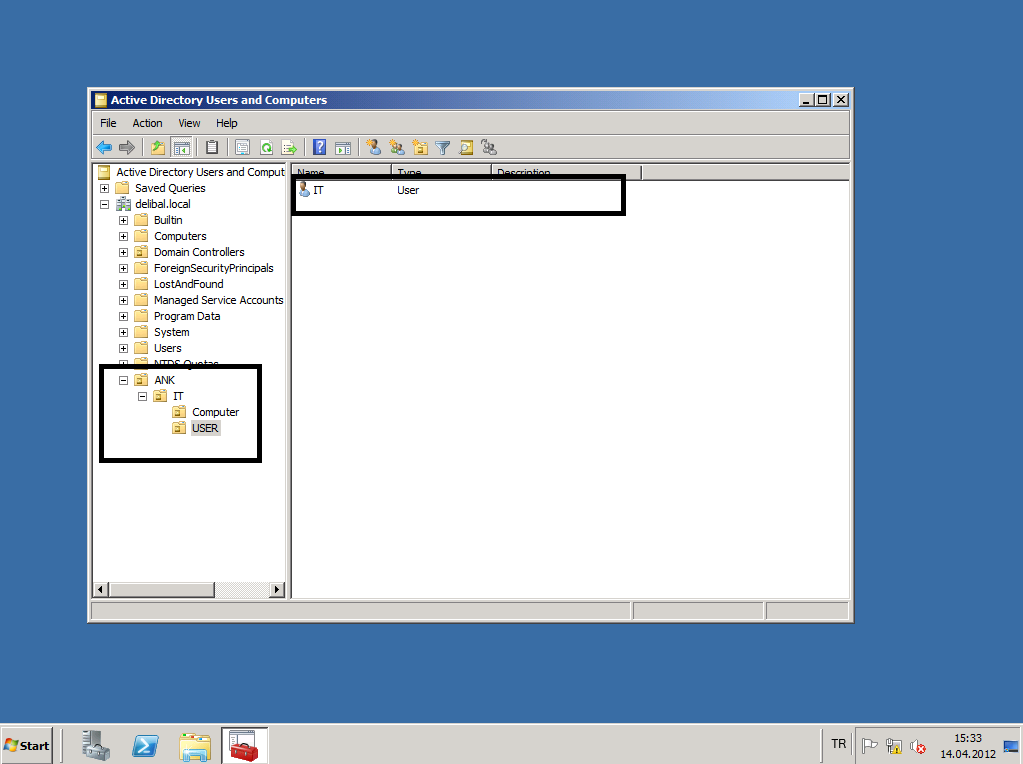Open the View menu

coord(189,123)
